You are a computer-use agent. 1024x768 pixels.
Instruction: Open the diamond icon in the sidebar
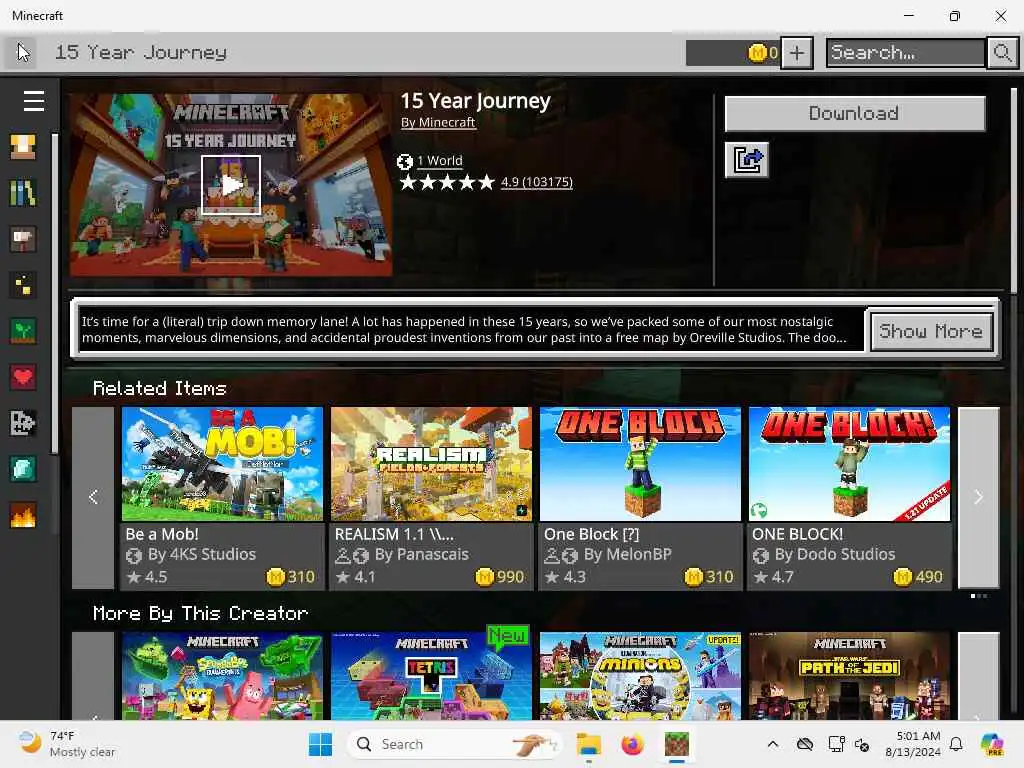pyautogui.click(x=23, y=469)
